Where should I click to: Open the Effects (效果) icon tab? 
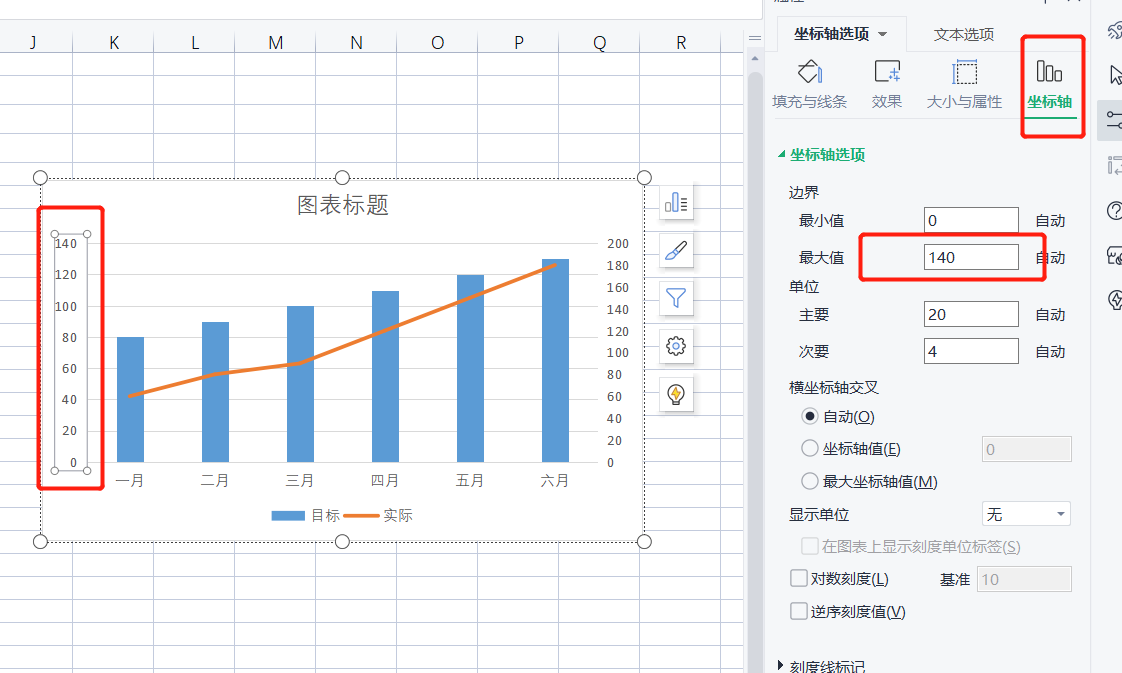pyautogui.click(x=887, y=84)
